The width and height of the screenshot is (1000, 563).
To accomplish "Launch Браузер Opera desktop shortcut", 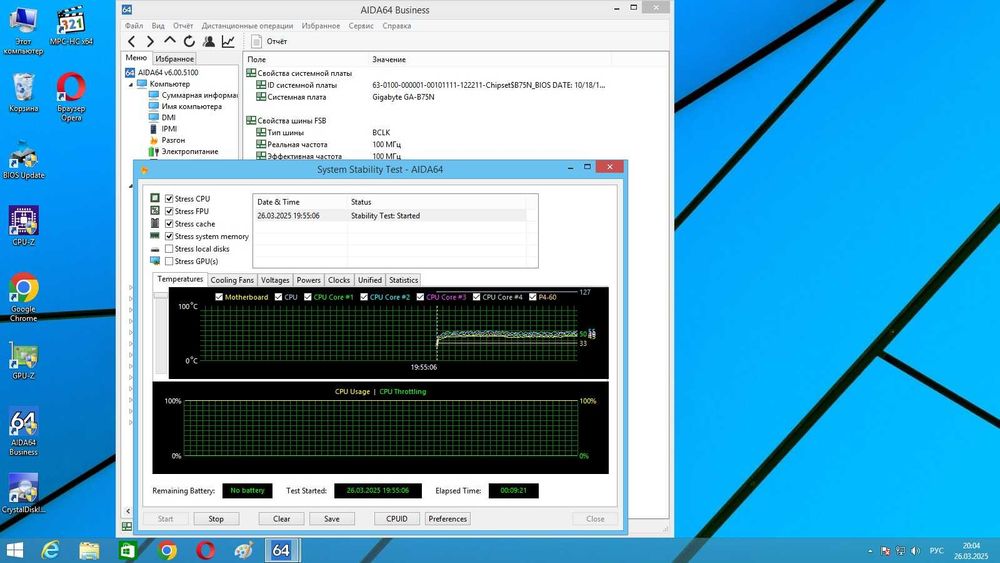I will tap(71, 97).
